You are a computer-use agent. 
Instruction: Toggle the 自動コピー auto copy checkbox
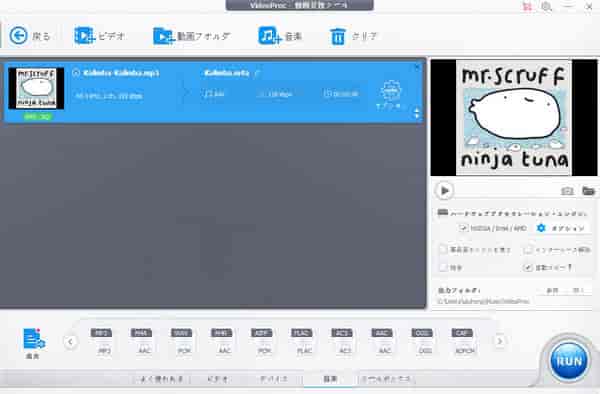(528, 267)
